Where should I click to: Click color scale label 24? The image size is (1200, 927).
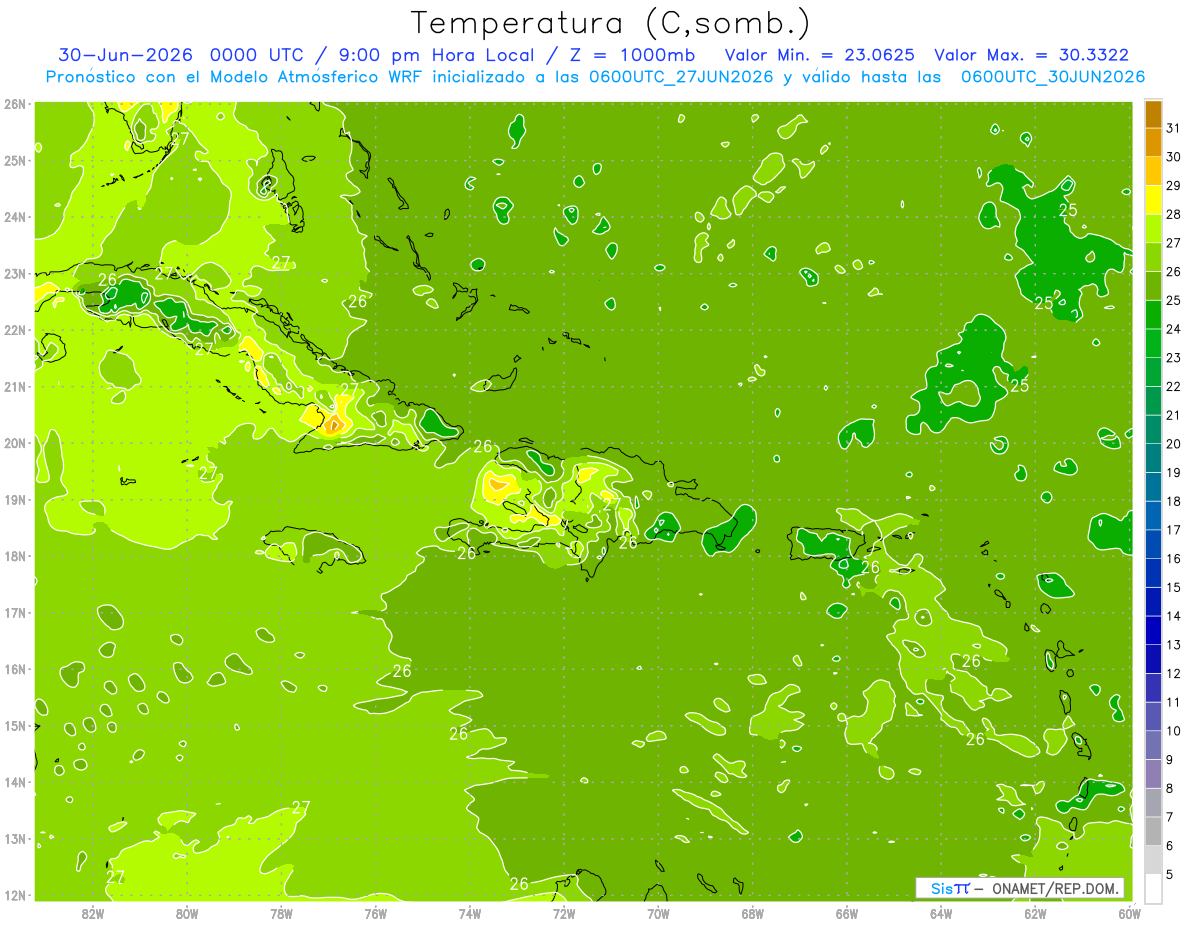pyautogui.click(x=1173, y=329)
